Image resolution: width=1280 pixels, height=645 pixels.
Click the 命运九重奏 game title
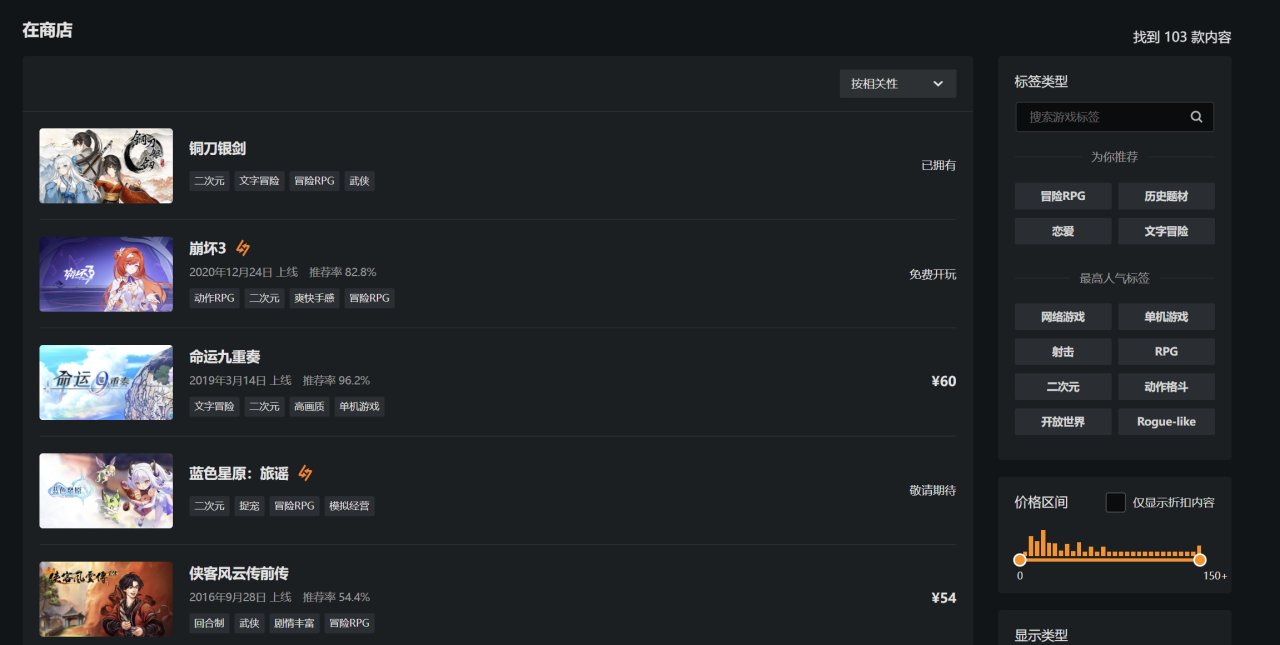tap(225, 357)
